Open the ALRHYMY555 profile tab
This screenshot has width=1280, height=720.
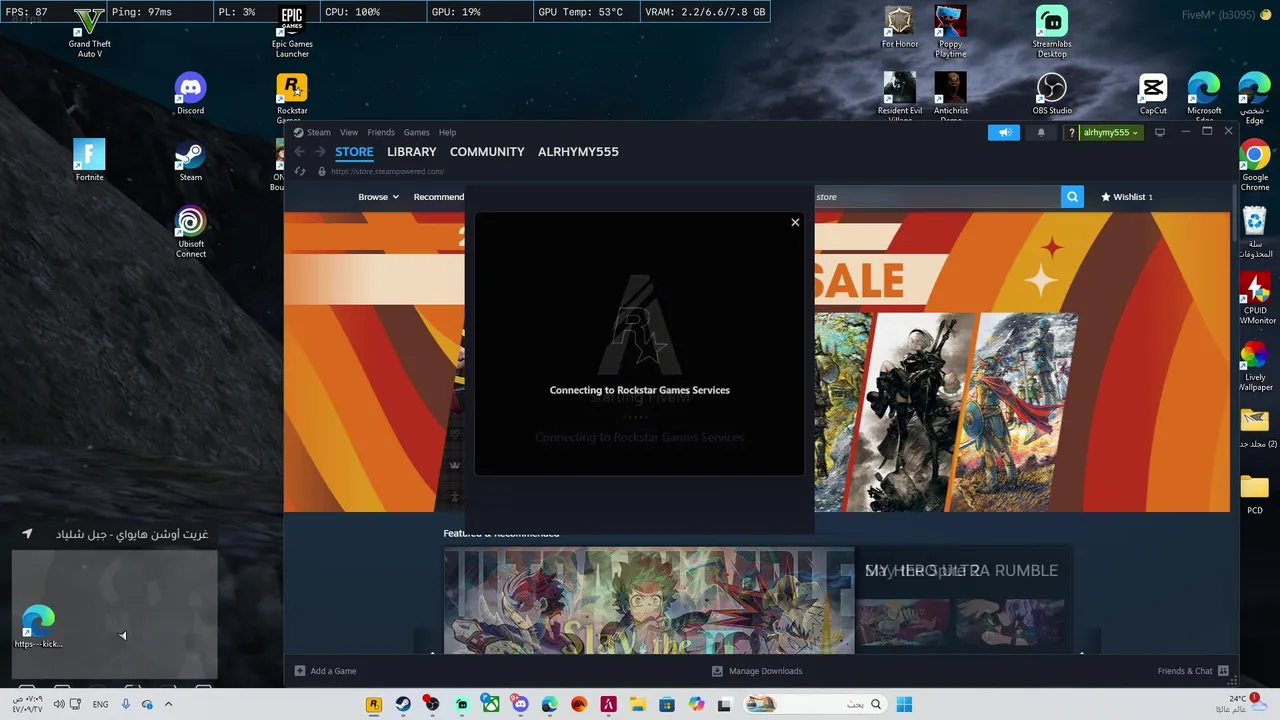click(x=578, y=152)
